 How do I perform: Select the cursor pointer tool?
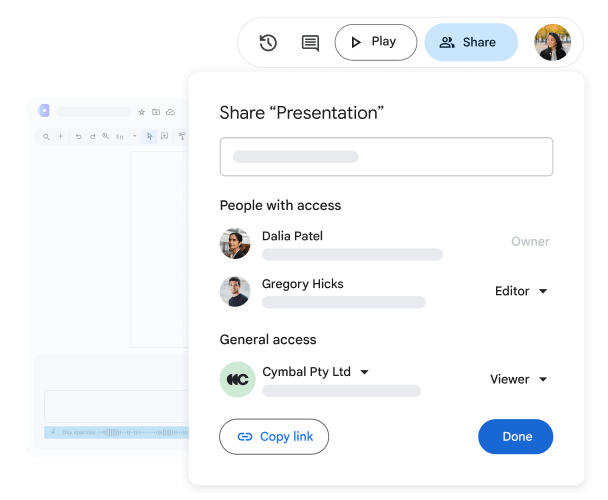[x=150, y=136]
